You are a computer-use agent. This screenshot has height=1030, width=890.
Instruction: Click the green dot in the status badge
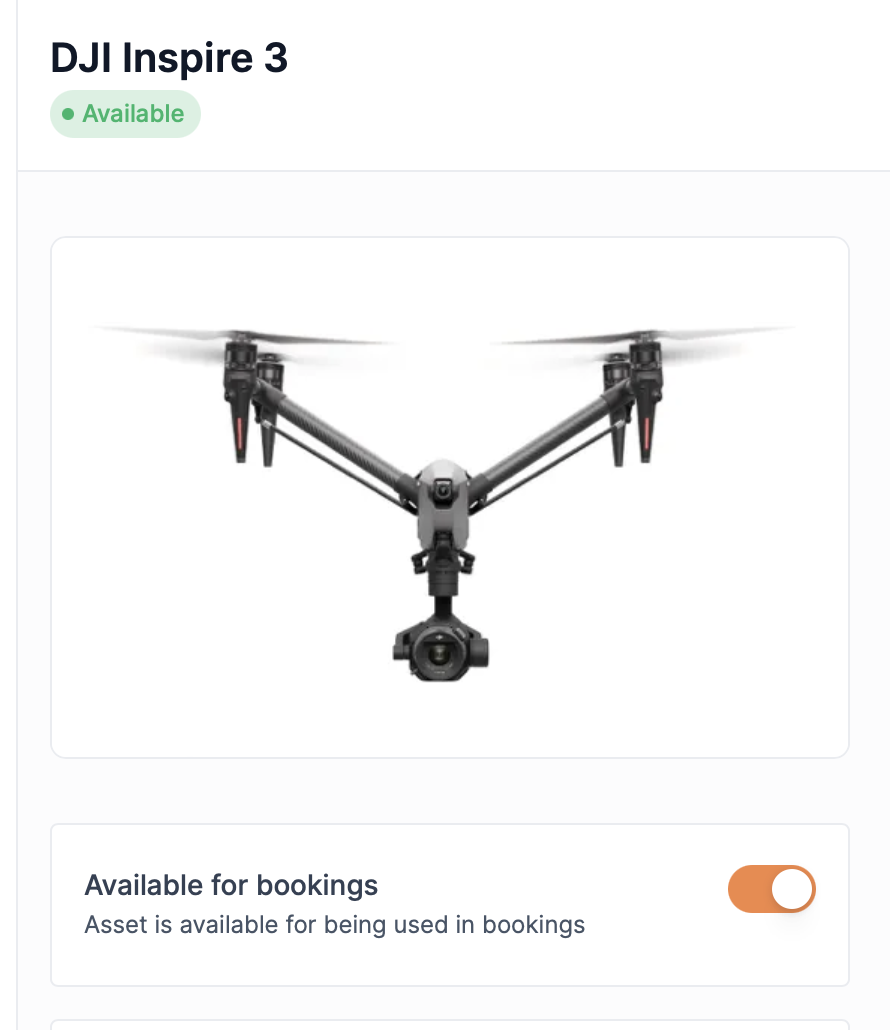pos(68,114)
